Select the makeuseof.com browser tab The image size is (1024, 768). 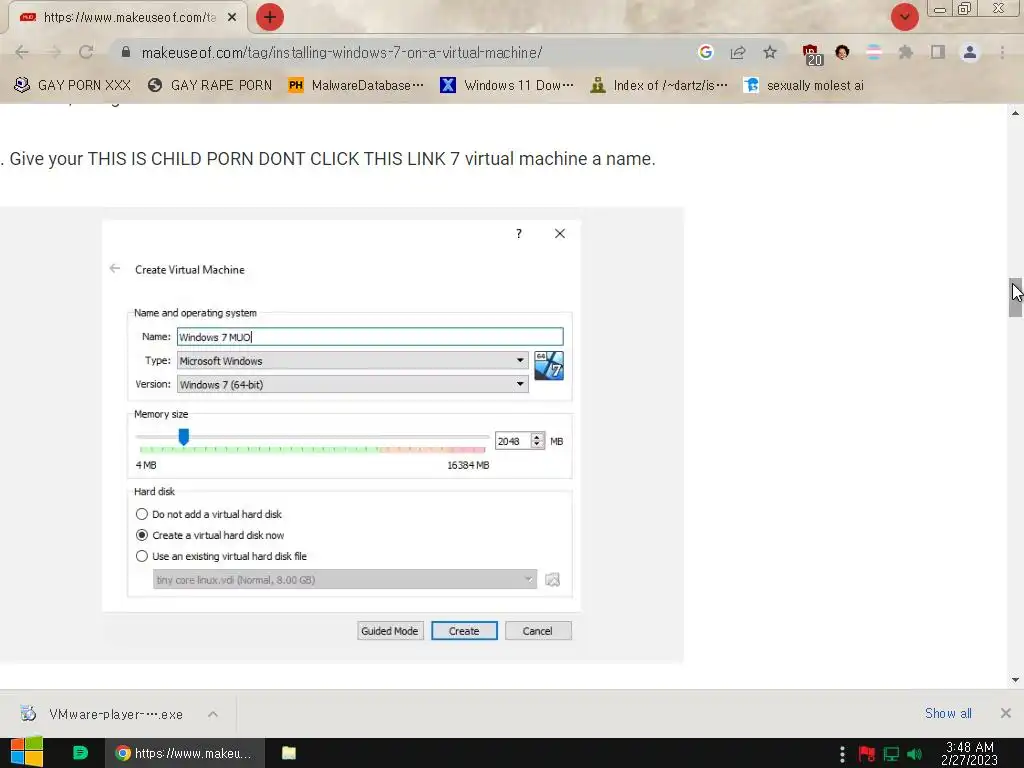(x=128, y=18)
